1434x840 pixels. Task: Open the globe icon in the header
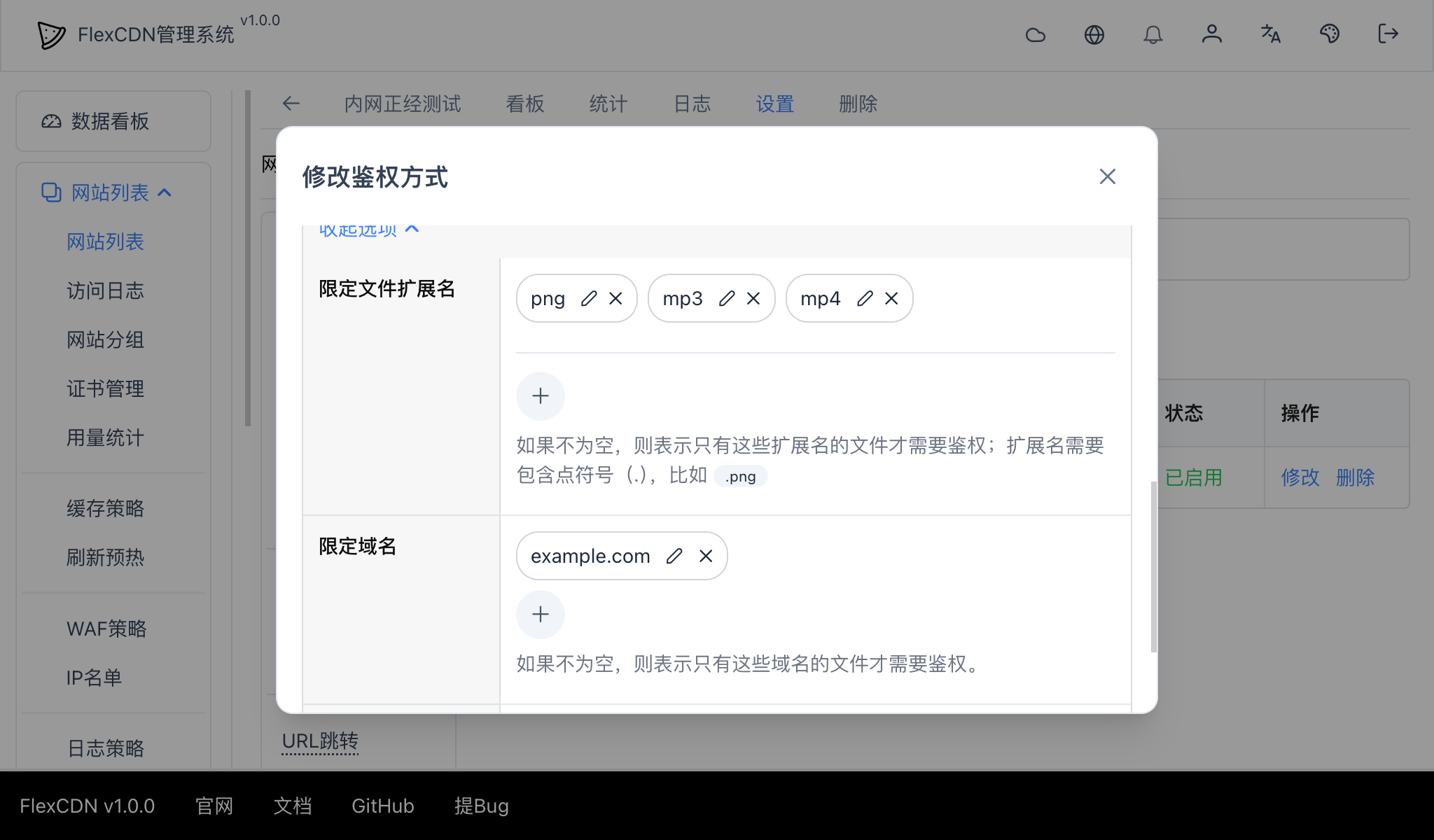click(x=1094, y=34)
